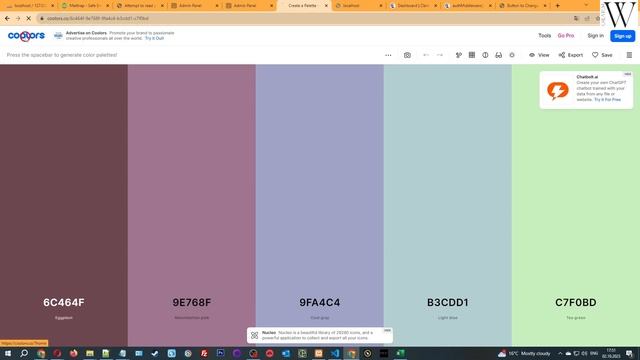Click the Sign in link
This screenshot has width=640, height=360.
pos(596,36)
